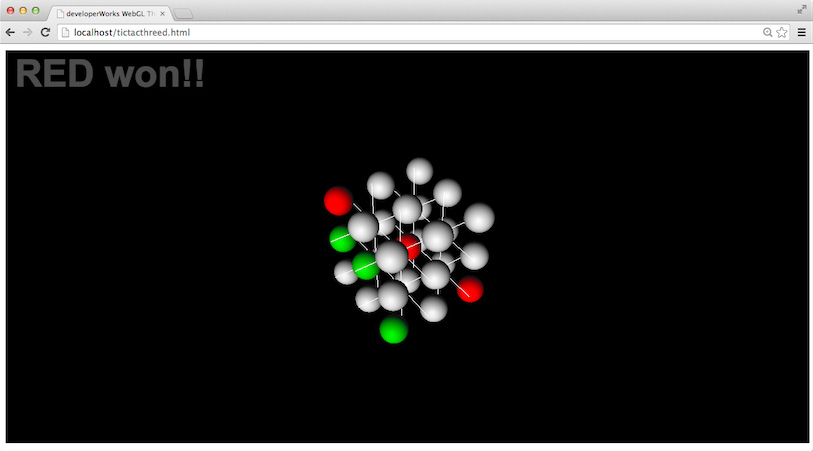Bookmark page with the star icon
The image size is (813, 451).
pyautogui.click(x=782, y=32)
